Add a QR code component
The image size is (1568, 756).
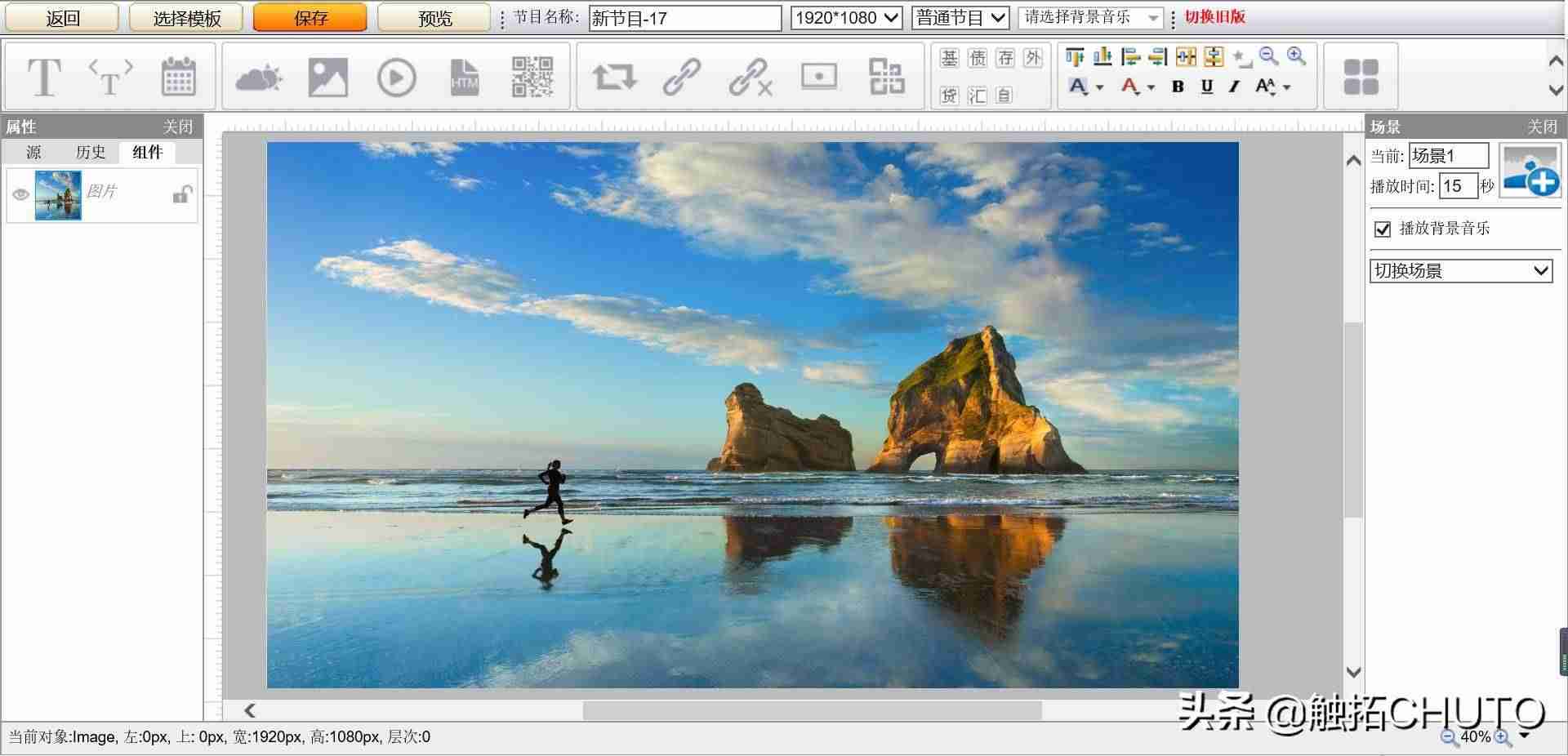point(532,77)
